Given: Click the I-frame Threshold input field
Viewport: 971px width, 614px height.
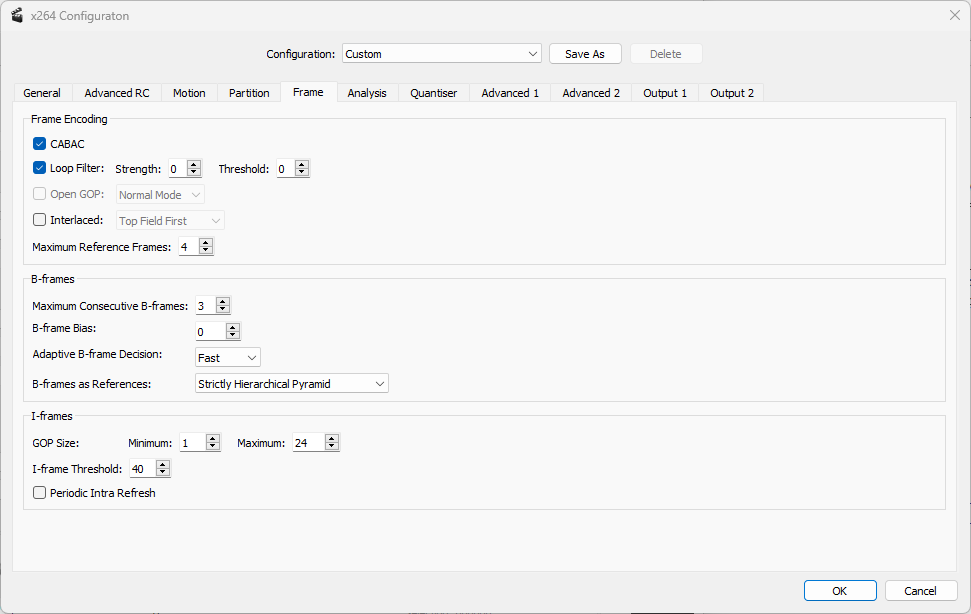Looking at the screenshot, I should 142,468.
